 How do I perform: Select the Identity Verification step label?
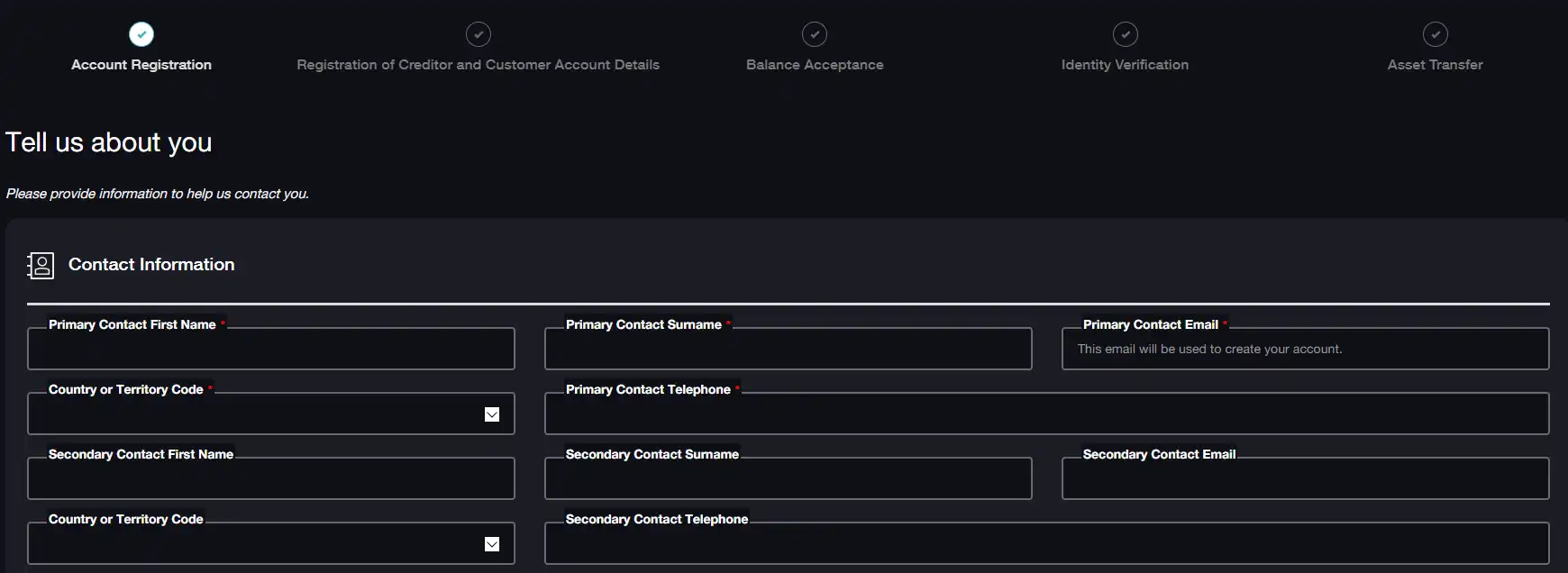pyautogui.click(x=1125, y=65)
